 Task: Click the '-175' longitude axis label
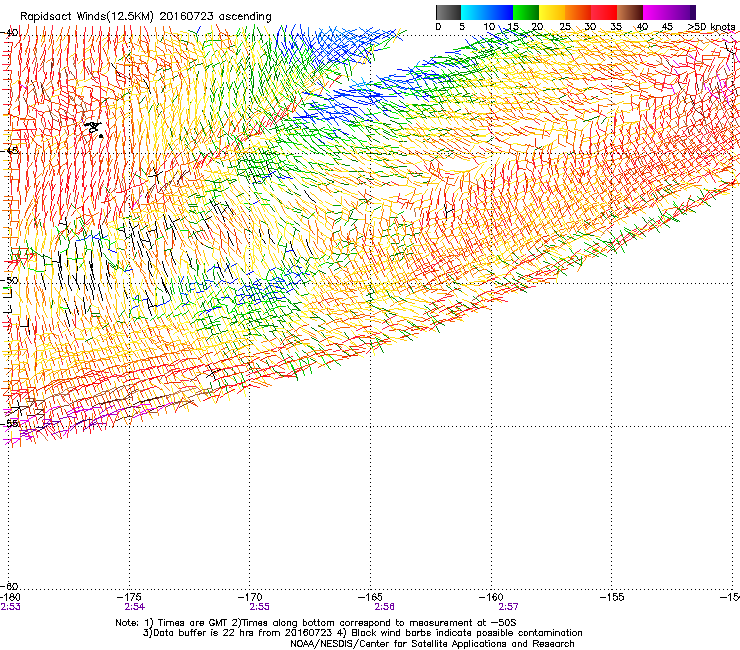coord(129,598)
